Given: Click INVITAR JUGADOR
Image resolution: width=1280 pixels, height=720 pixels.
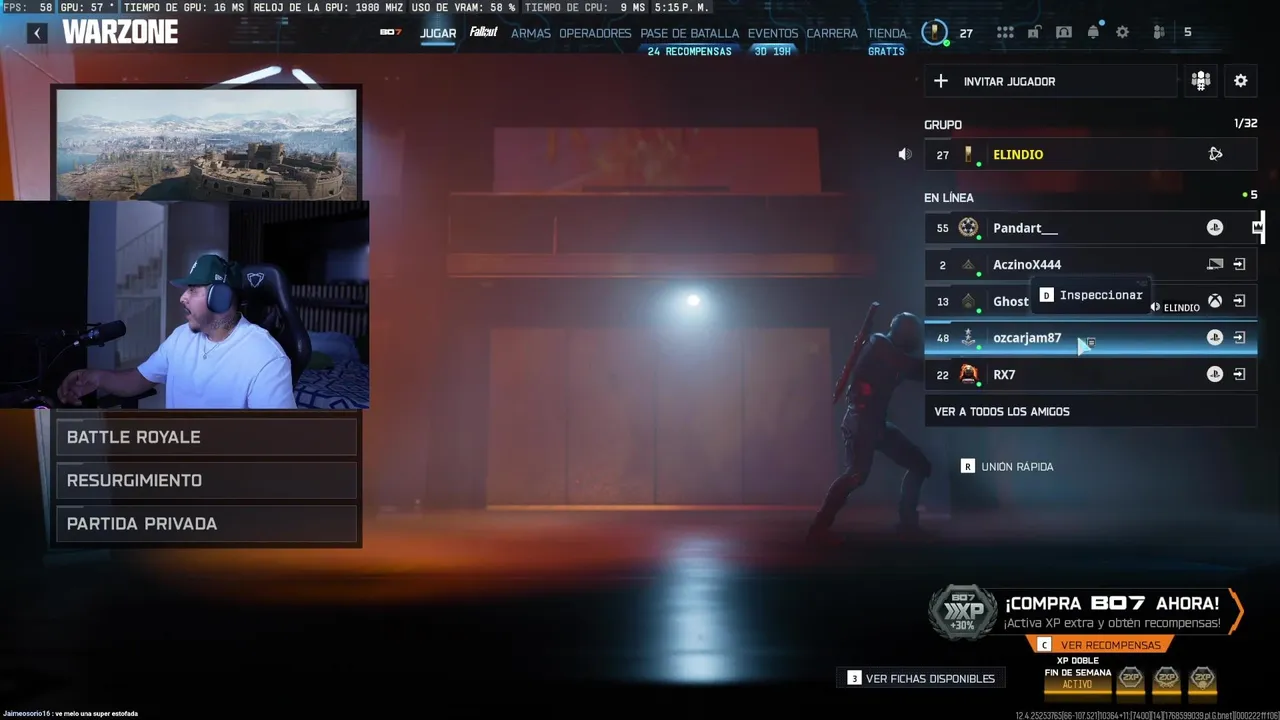Looking at the screenshot, I should (x=1050, y=81).
